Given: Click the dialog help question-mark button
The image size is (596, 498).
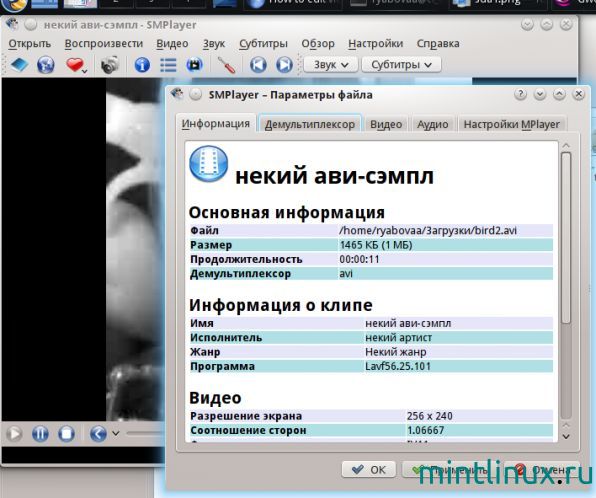Looking at the screenshot, I should click(520, 94).
